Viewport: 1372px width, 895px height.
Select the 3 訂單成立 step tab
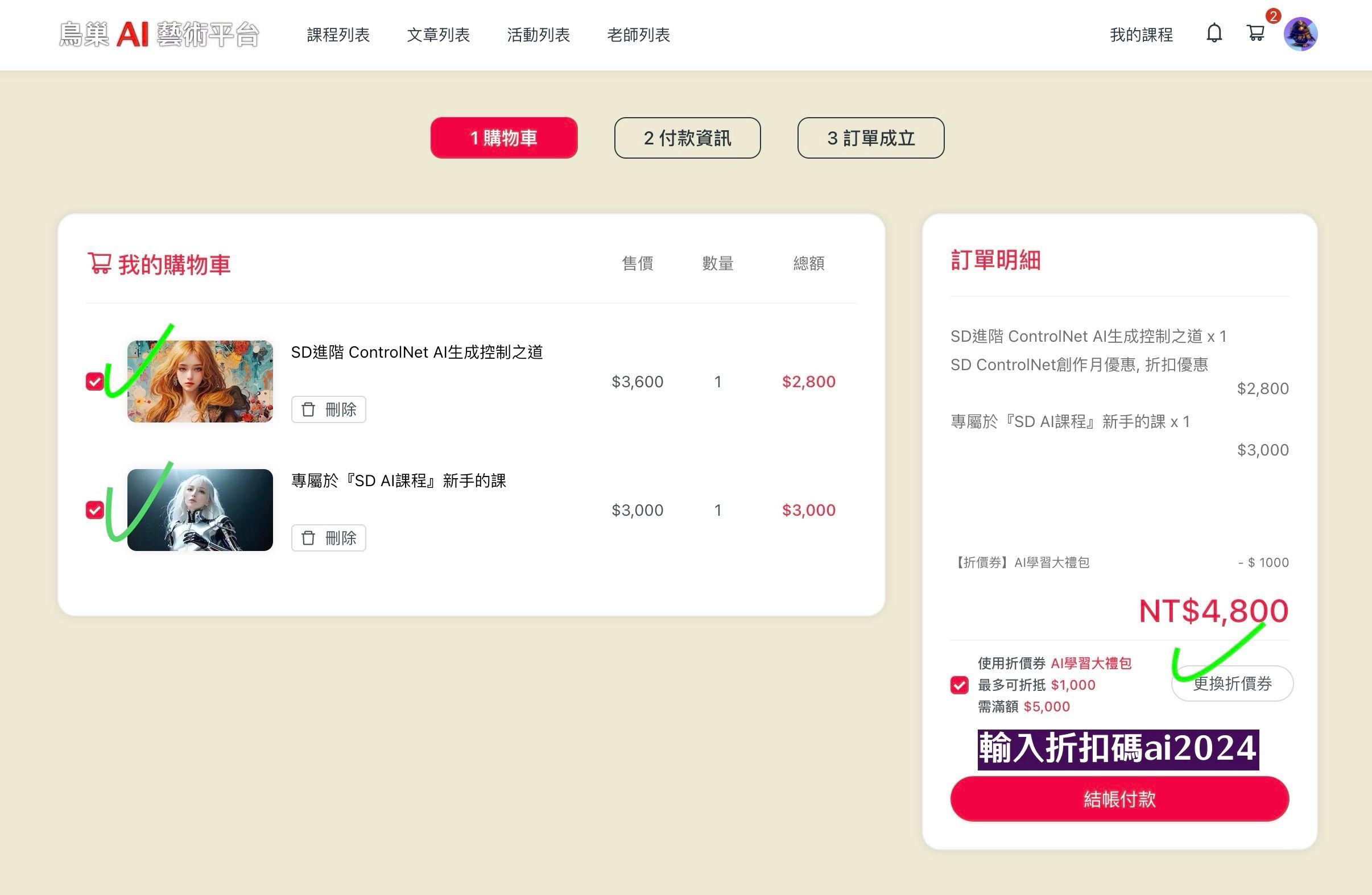tap(870, 138)
